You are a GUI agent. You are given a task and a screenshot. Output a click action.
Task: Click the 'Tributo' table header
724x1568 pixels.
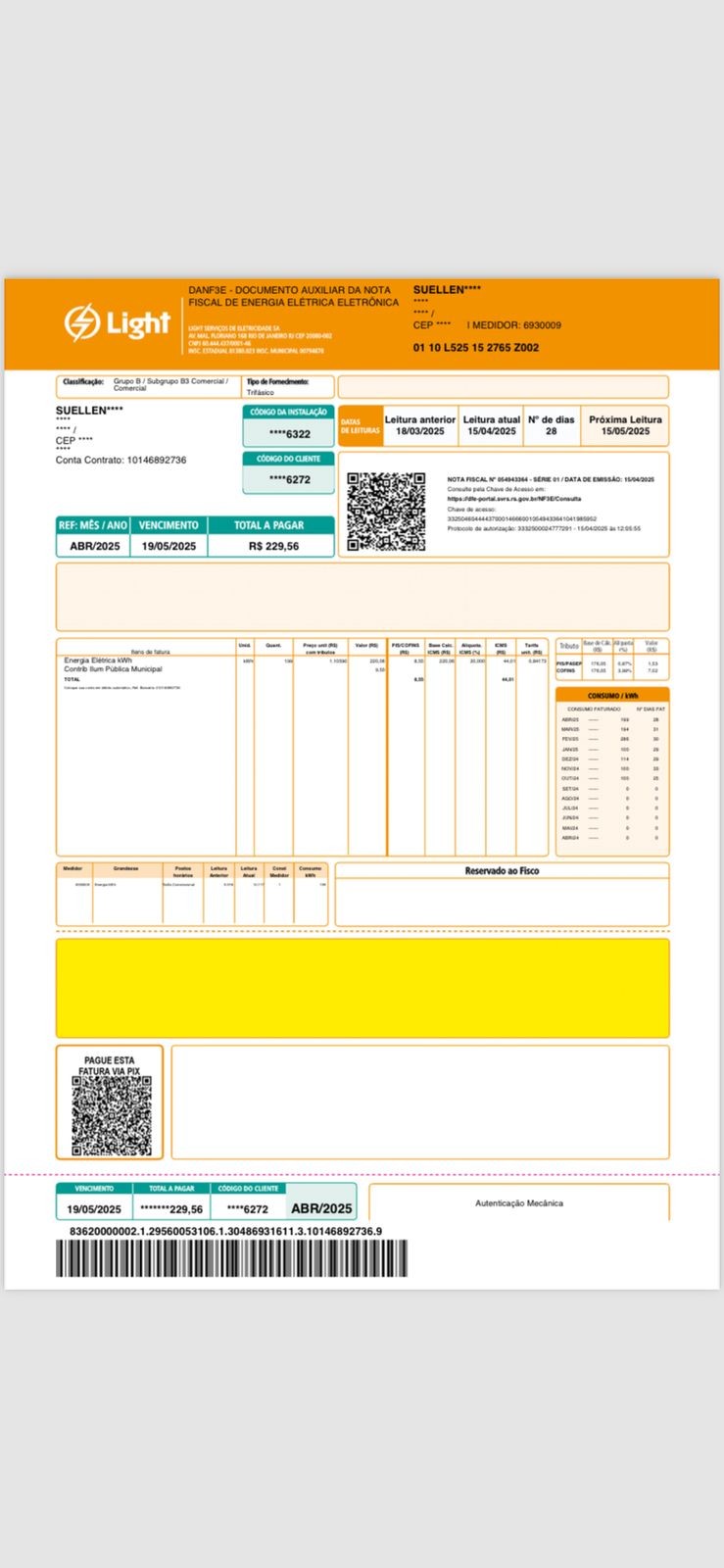point(568,646)
